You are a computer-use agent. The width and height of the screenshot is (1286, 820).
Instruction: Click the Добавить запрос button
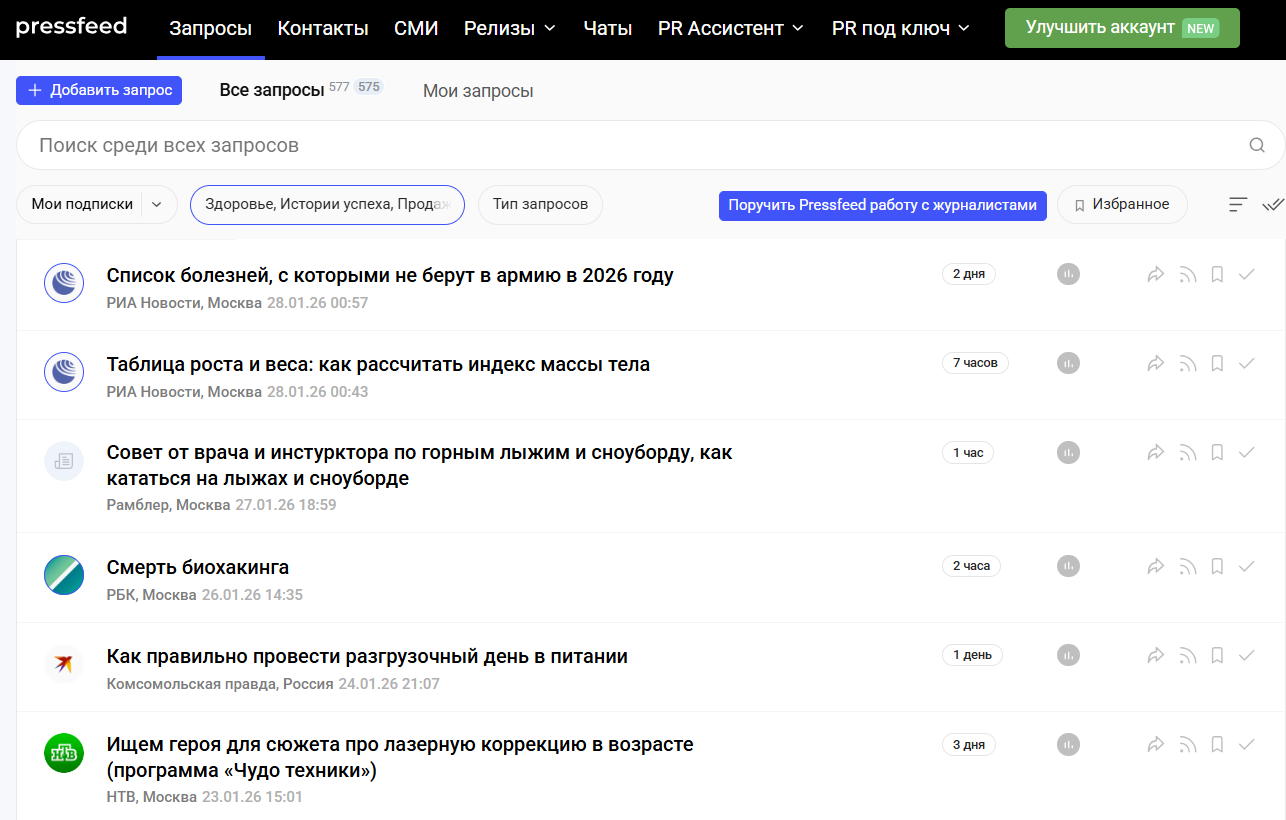click(99, 90)
